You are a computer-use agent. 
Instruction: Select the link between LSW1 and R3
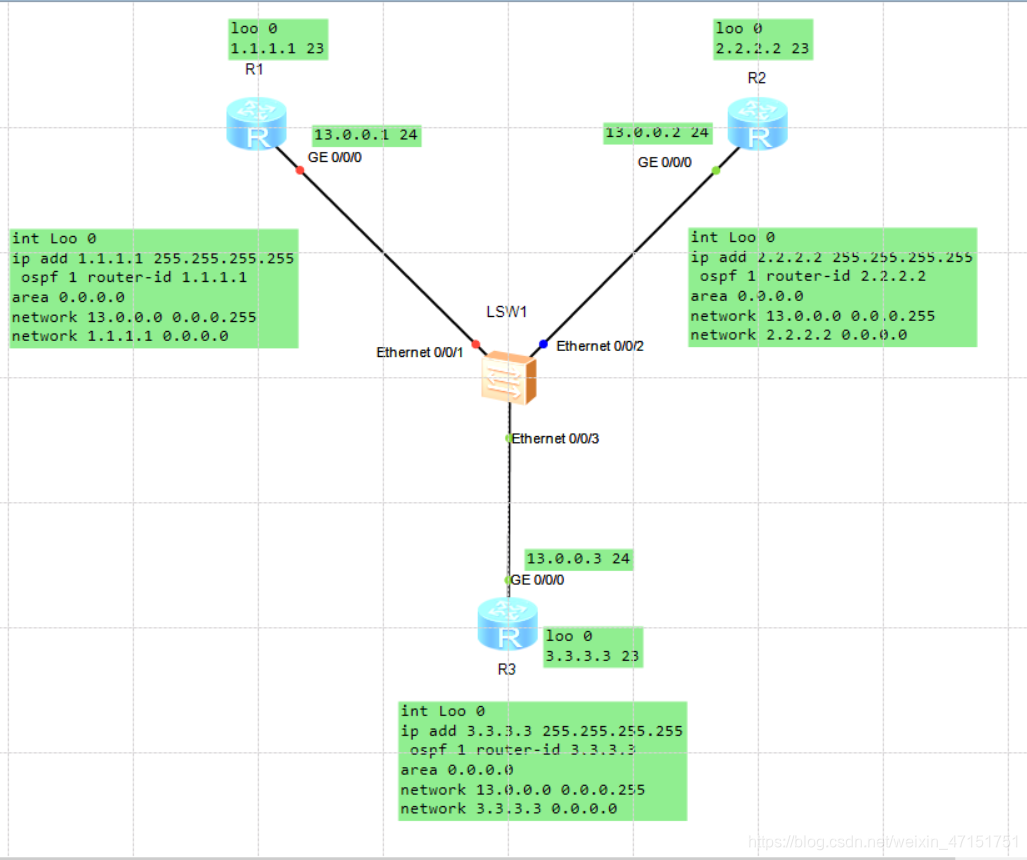click(x=507, y=510)
